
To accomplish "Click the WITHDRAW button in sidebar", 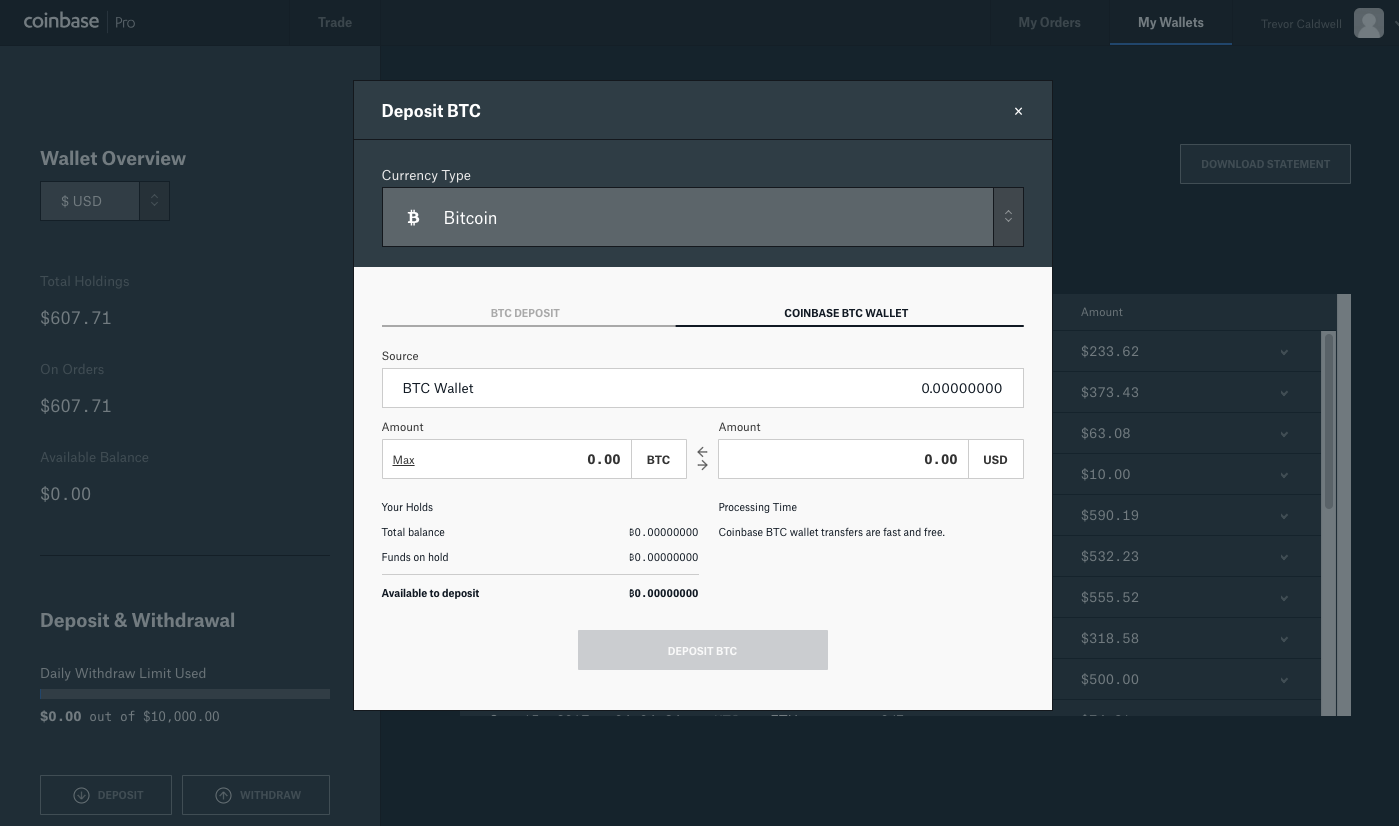I will [256, 795].
